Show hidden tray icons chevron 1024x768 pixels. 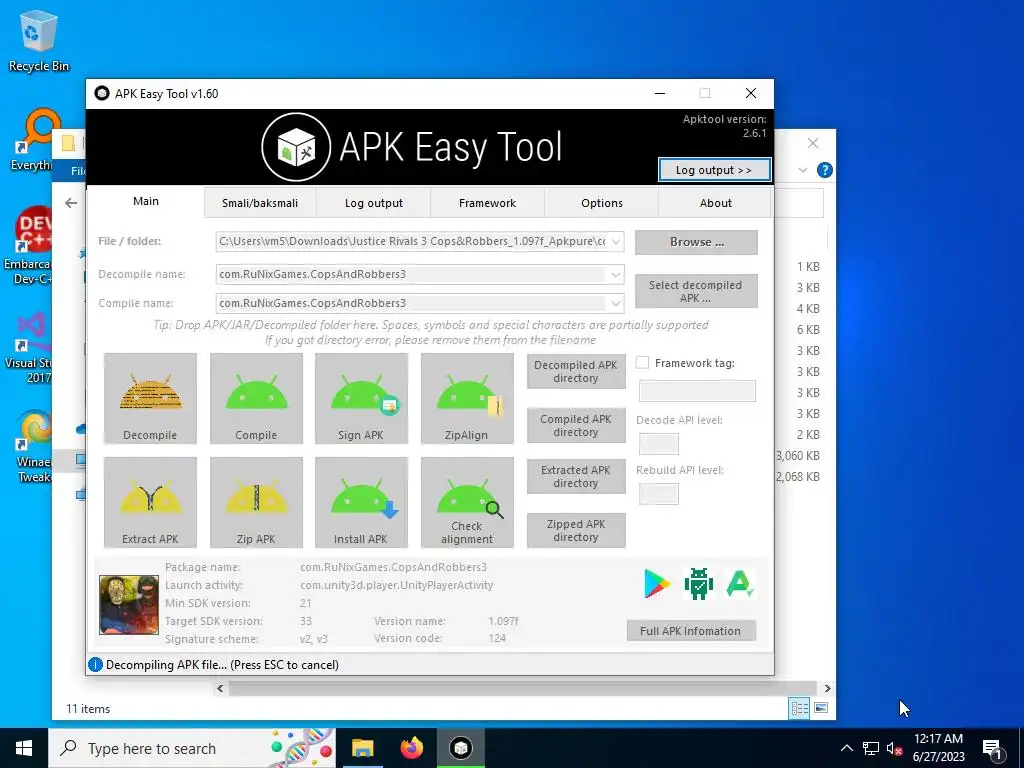pyautogui.click(x=846, y=748)
